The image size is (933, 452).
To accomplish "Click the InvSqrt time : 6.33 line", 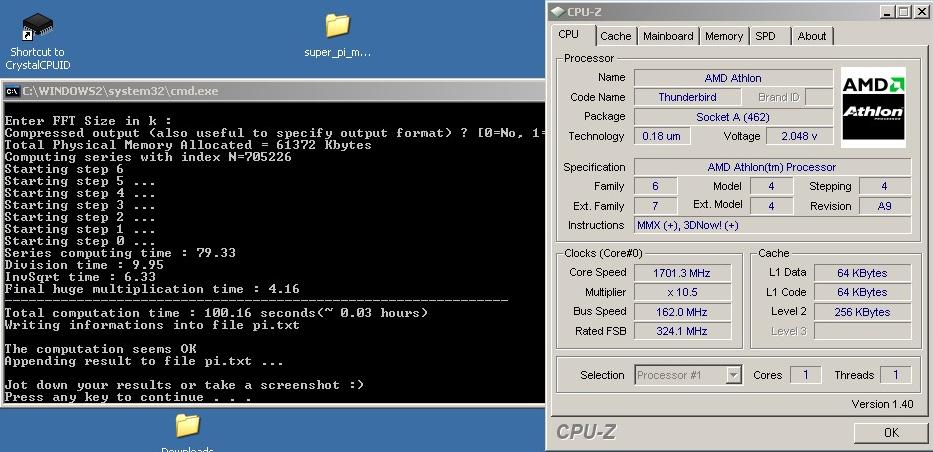I will [80, 277].
